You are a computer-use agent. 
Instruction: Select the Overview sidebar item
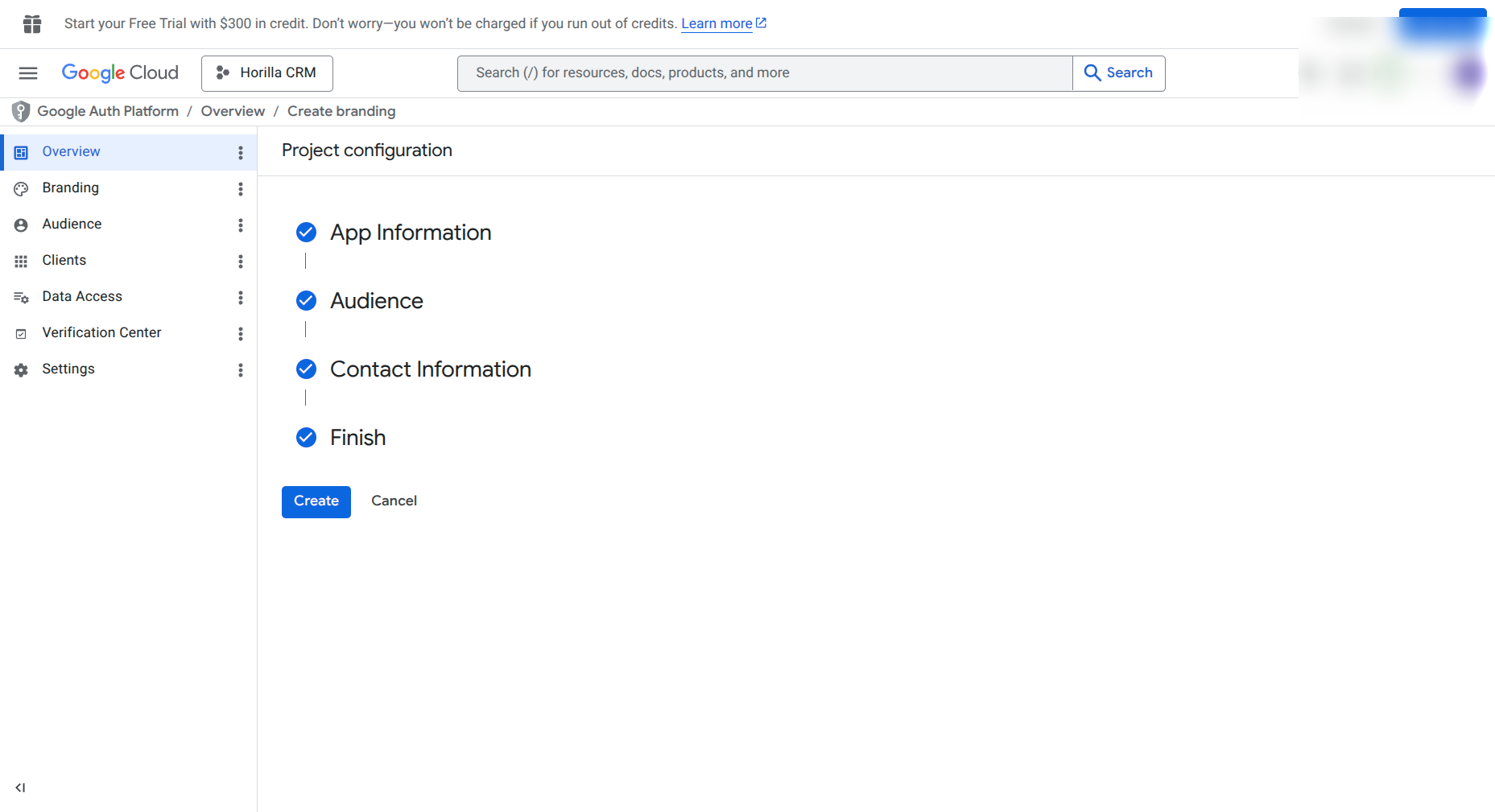[129, 152]
